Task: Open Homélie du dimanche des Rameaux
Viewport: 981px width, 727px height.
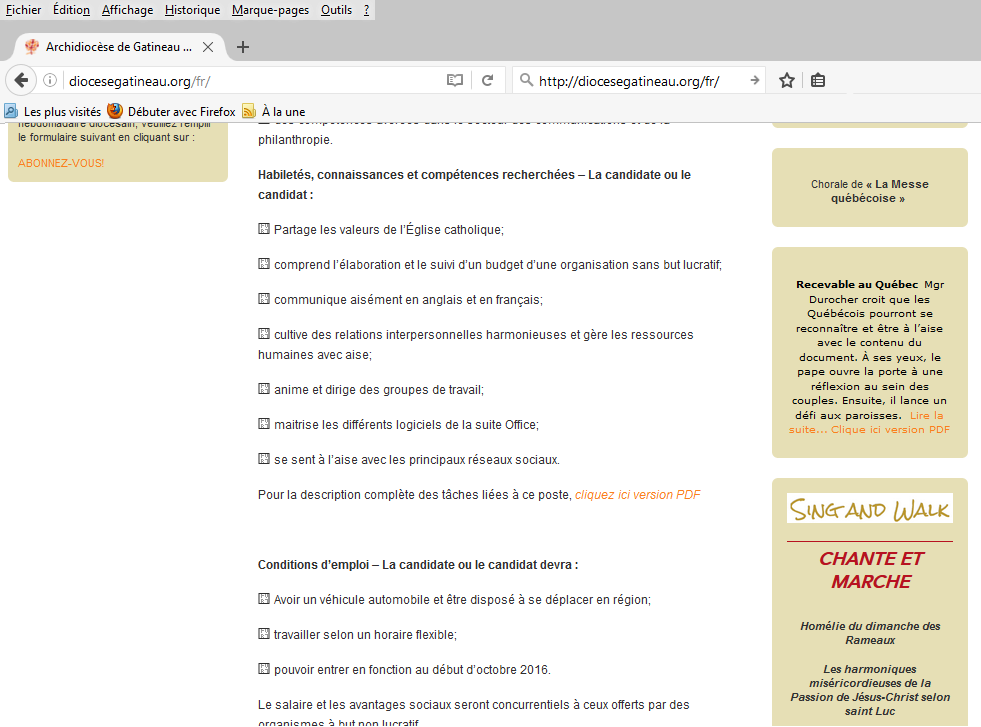Action: (x=870, y=633)
